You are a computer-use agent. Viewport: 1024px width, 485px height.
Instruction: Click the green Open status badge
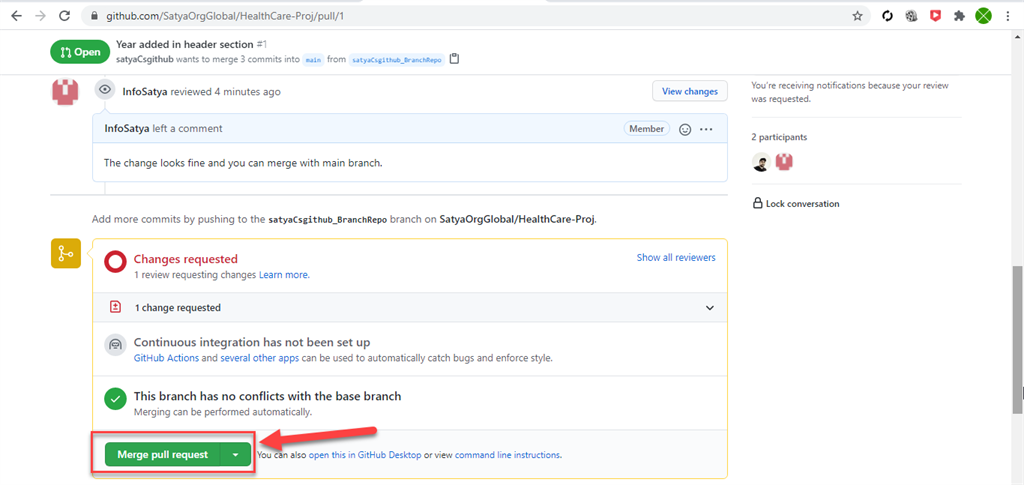(80, 52)
